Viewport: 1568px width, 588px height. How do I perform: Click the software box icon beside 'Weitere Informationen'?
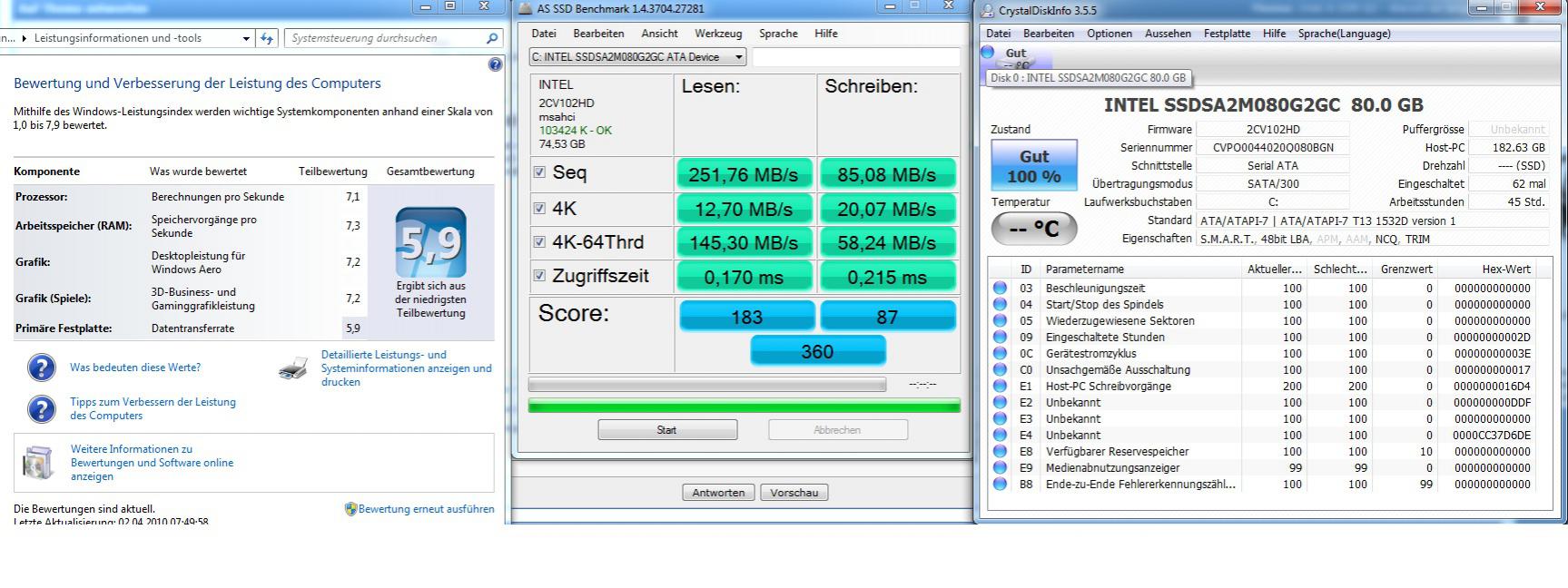coord(38,462)
